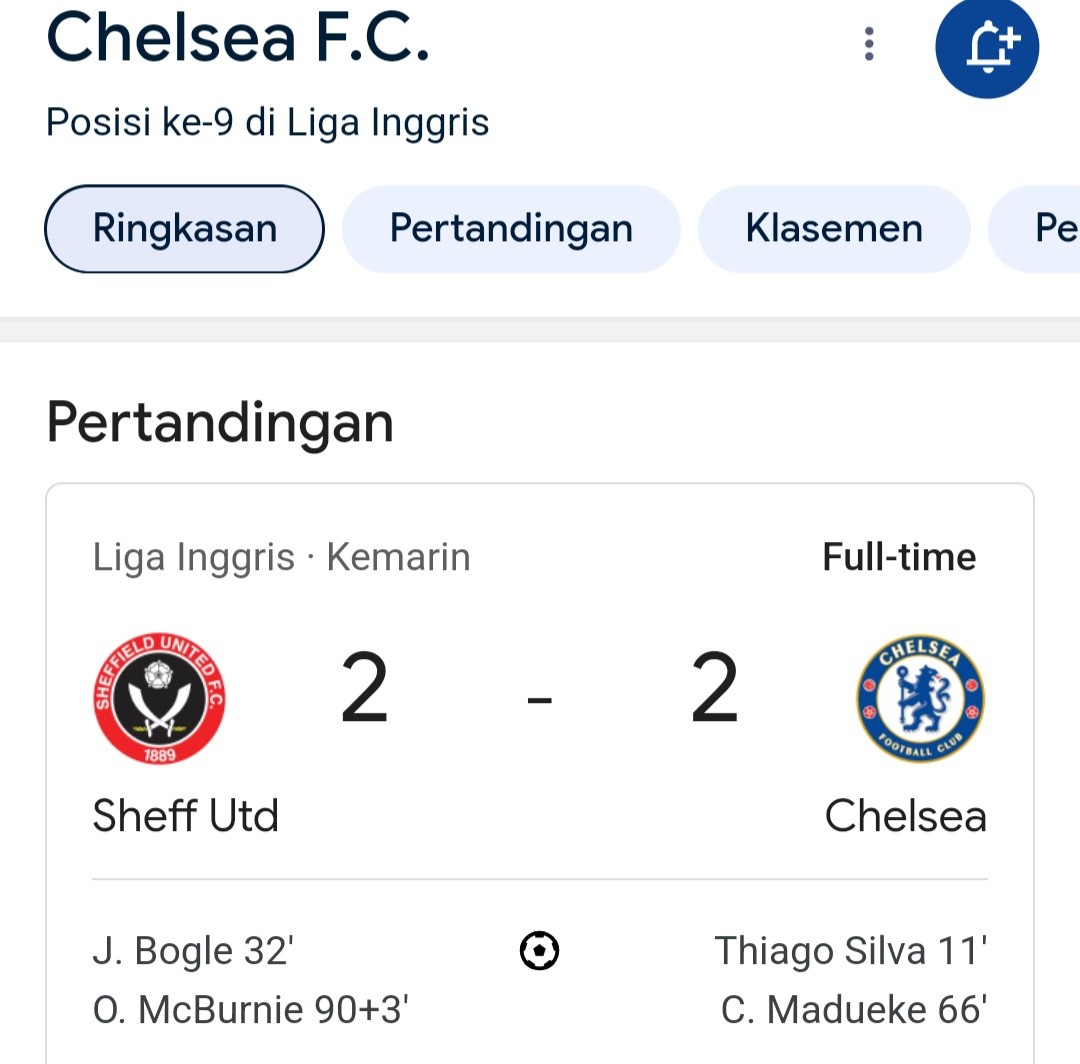The width and height of the screenshot is (1080, 1064).
Task: Open the Klasemen tab
Action: pos(834,229)
